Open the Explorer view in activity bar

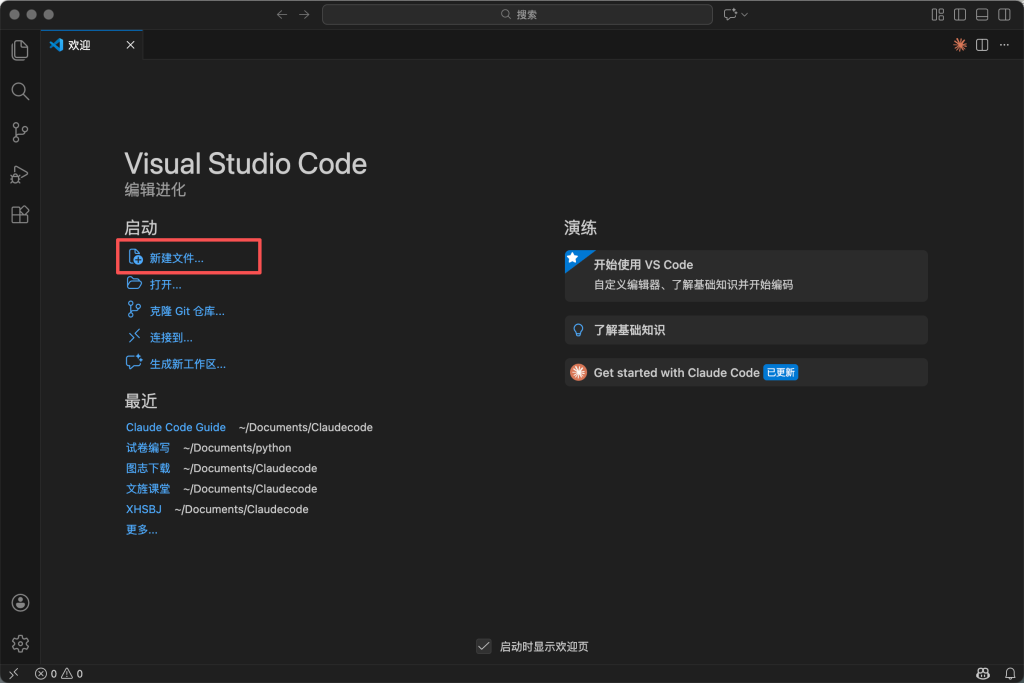(x=20, y=50)
